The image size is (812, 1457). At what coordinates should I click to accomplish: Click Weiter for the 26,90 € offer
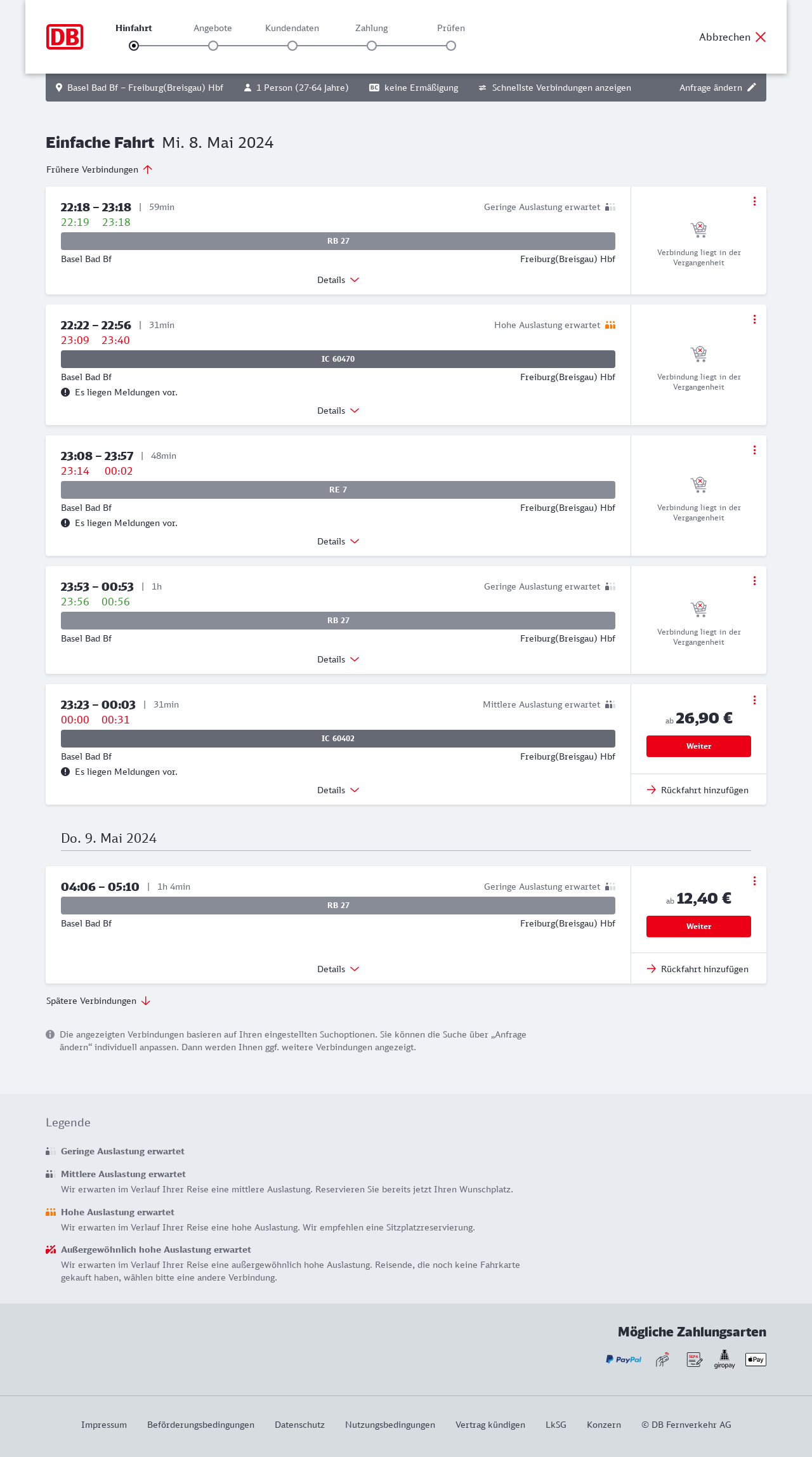[698, 746]
